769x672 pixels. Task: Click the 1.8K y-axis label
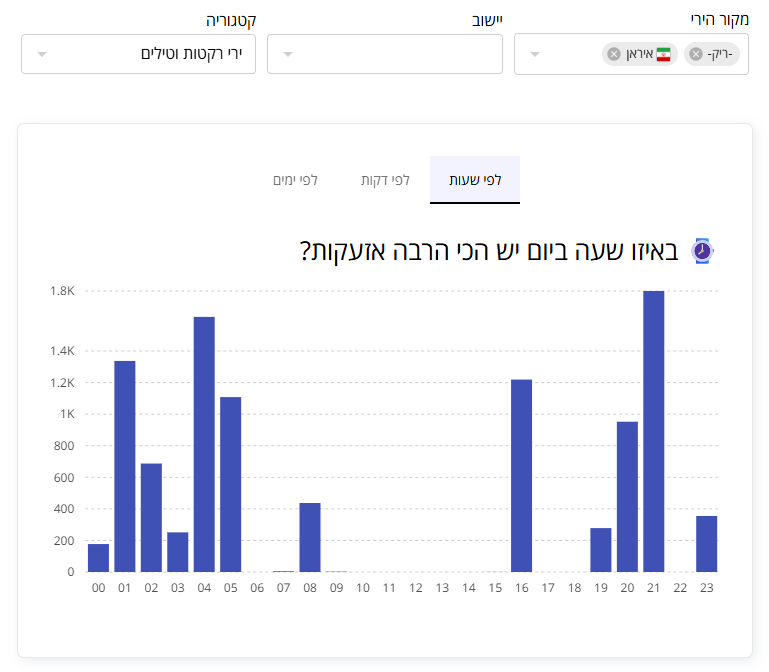coord(62,291)
